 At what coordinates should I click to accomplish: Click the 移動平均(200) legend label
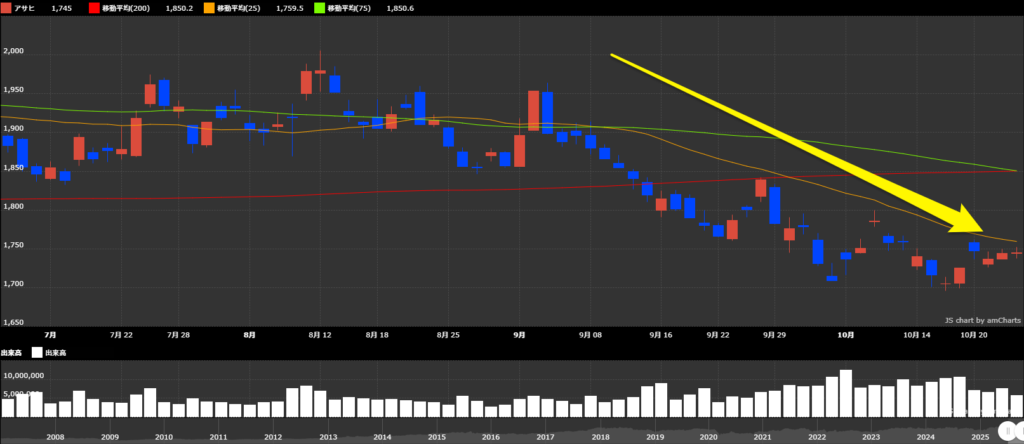coord(125,9)
